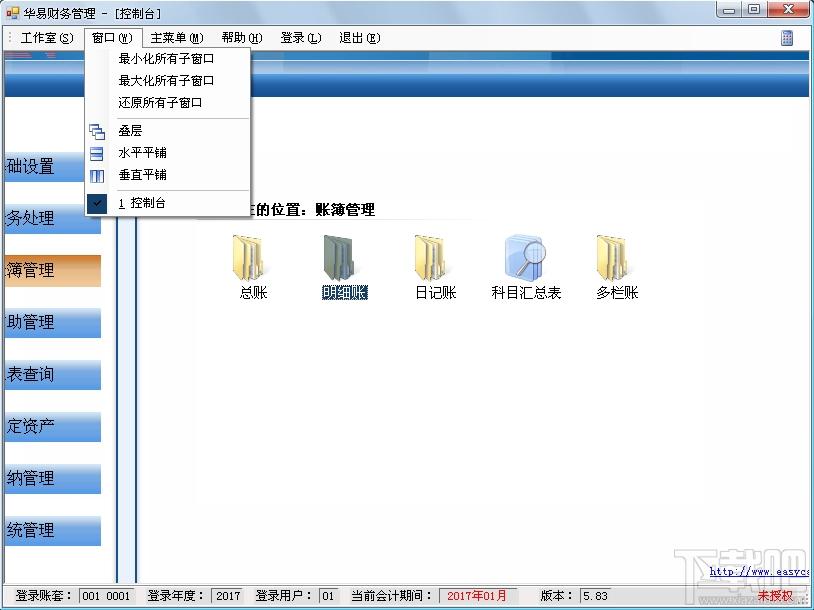Choose 叠层 from the window menu
This screenshot has height=610, width=814.
pyautogui.click(x=167, y=131)
